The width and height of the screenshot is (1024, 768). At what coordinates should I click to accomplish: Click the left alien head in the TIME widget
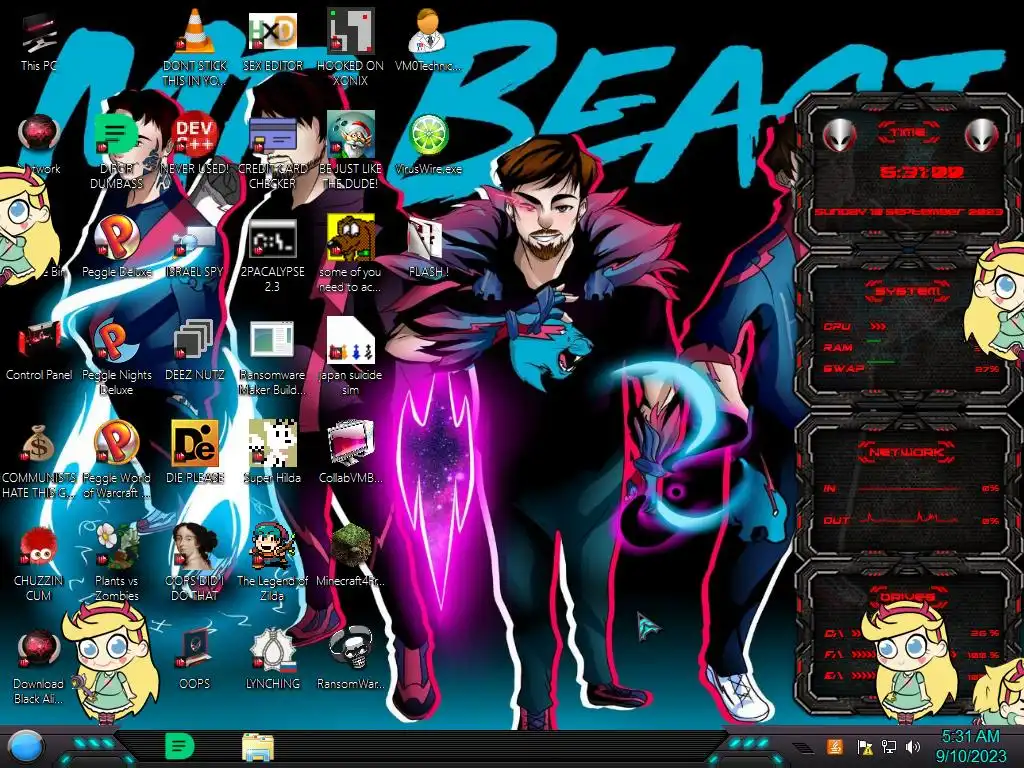(839, 136)
